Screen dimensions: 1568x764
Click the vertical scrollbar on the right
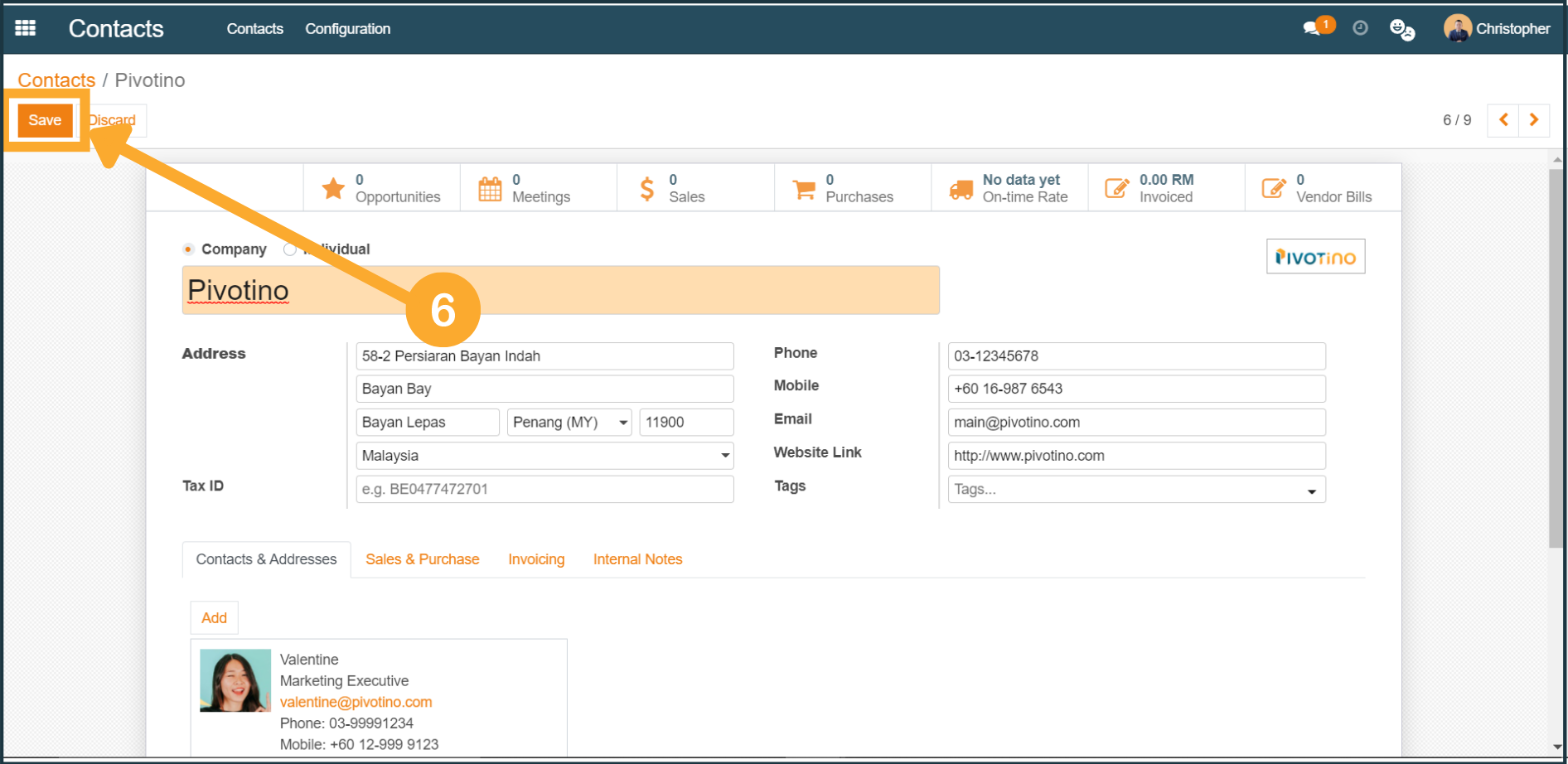point(1556,356)
